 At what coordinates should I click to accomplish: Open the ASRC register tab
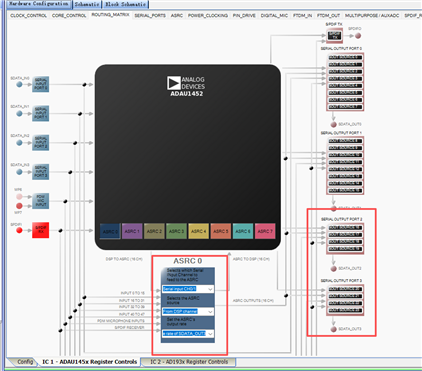point(177,16)
